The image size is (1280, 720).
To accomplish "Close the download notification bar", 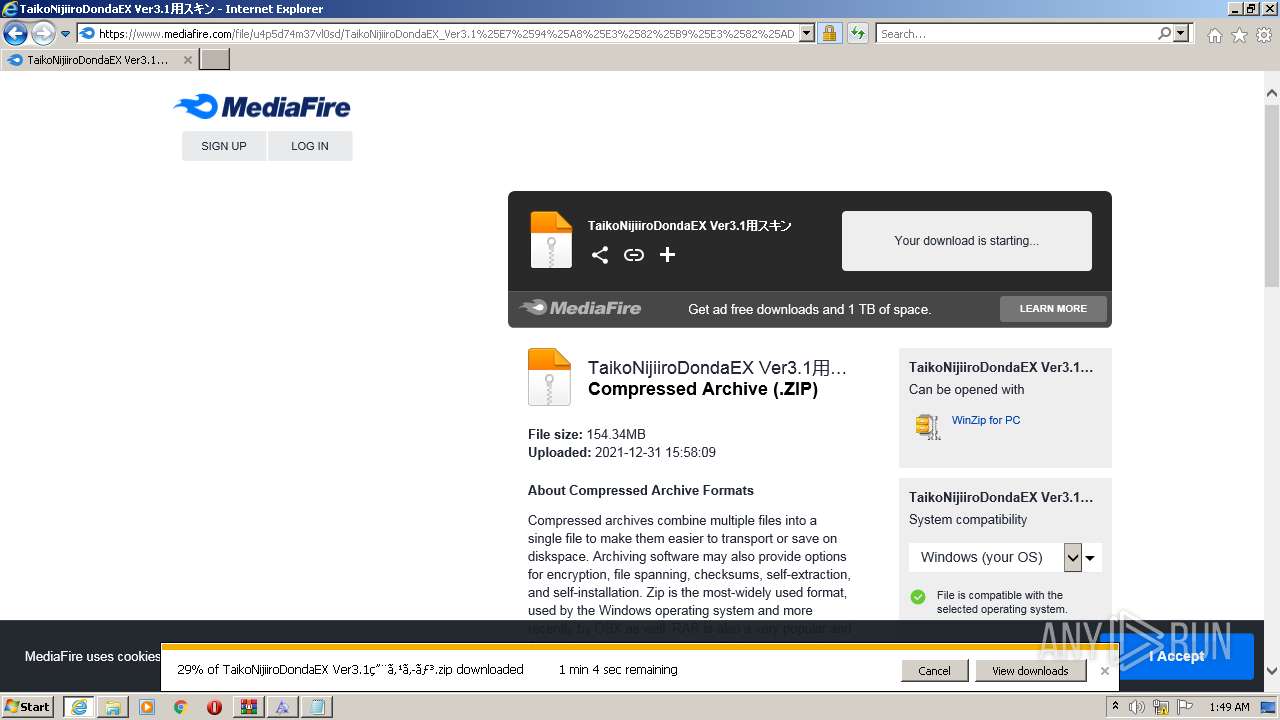I will (x=1104, y=671).
